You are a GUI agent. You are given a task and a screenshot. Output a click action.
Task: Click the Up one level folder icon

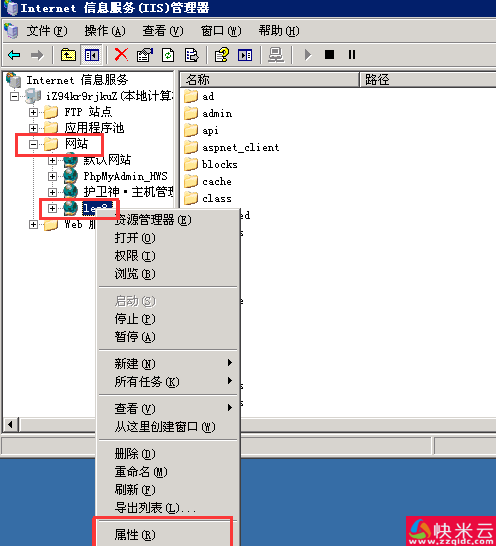[x=68, y=55]
